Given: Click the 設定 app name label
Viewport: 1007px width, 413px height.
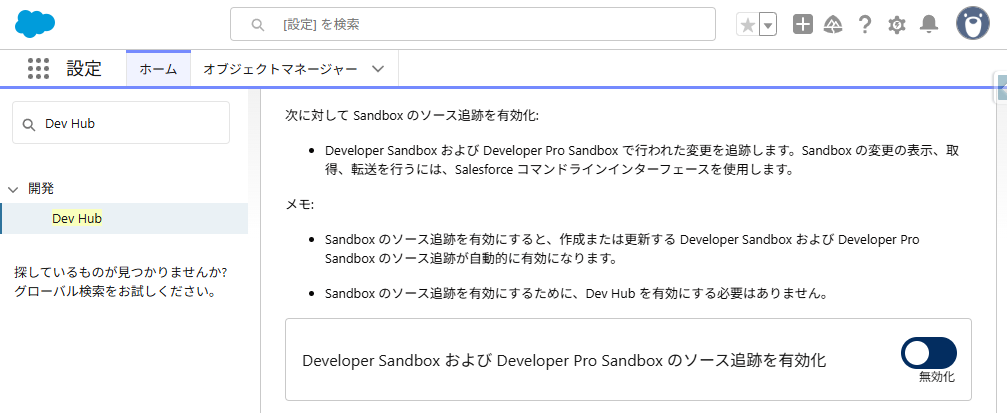Looking at the screenshot, I should (84, 68).
